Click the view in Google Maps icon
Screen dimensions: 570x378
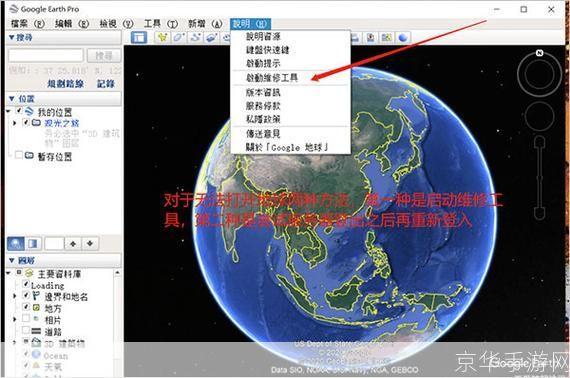click(386, 37)
